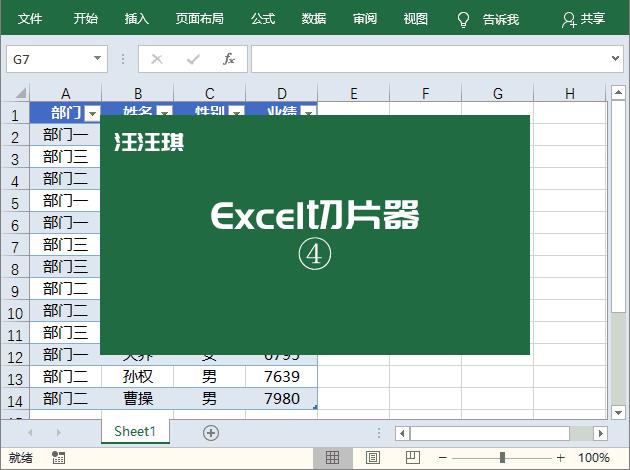Screen dimensions: 630x470
Task: Click cell with 孙权
Action: pos(137,376)
